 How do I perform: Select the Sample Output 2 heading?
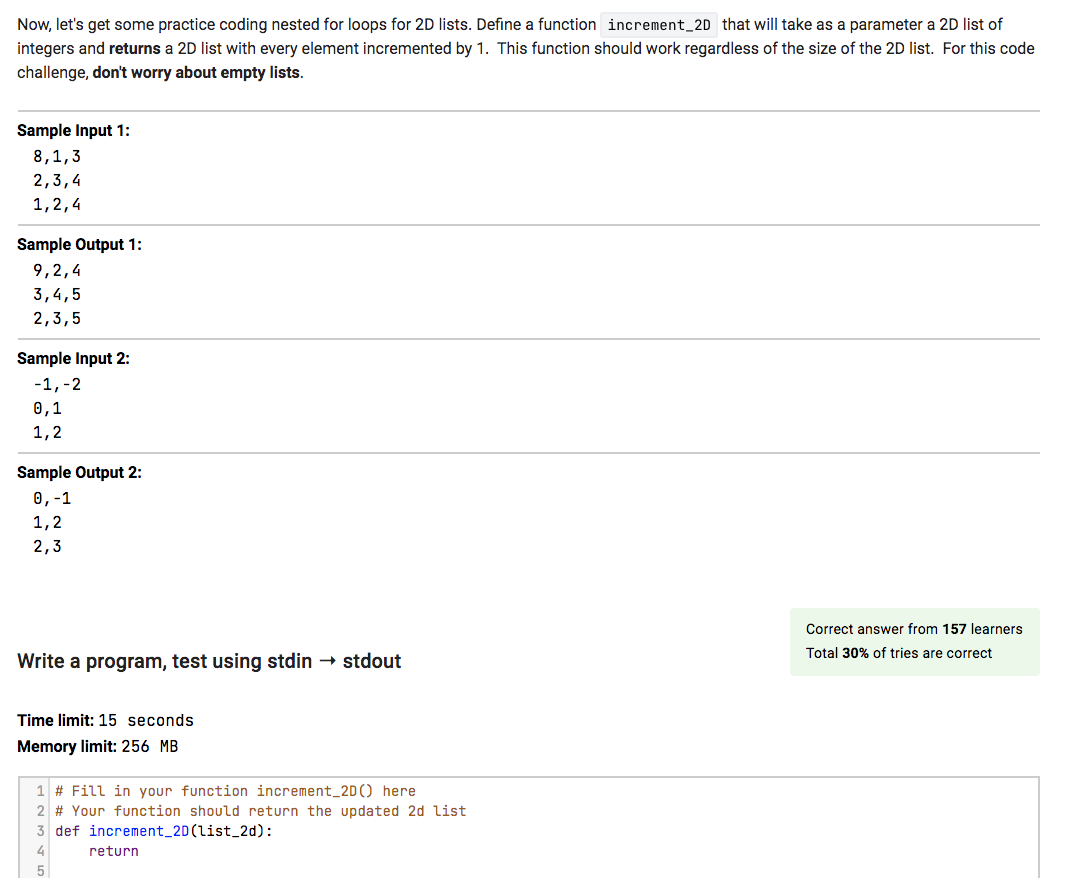pos(78,472)
